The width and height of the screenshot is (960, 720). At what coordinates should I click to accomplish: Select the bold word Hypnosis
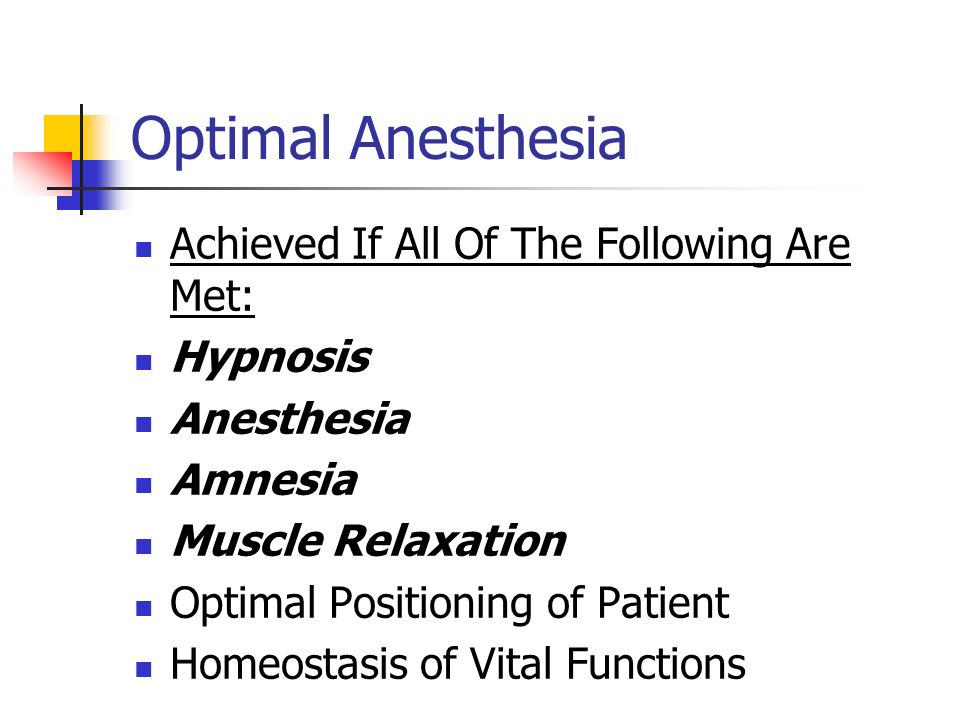(272, 358)
